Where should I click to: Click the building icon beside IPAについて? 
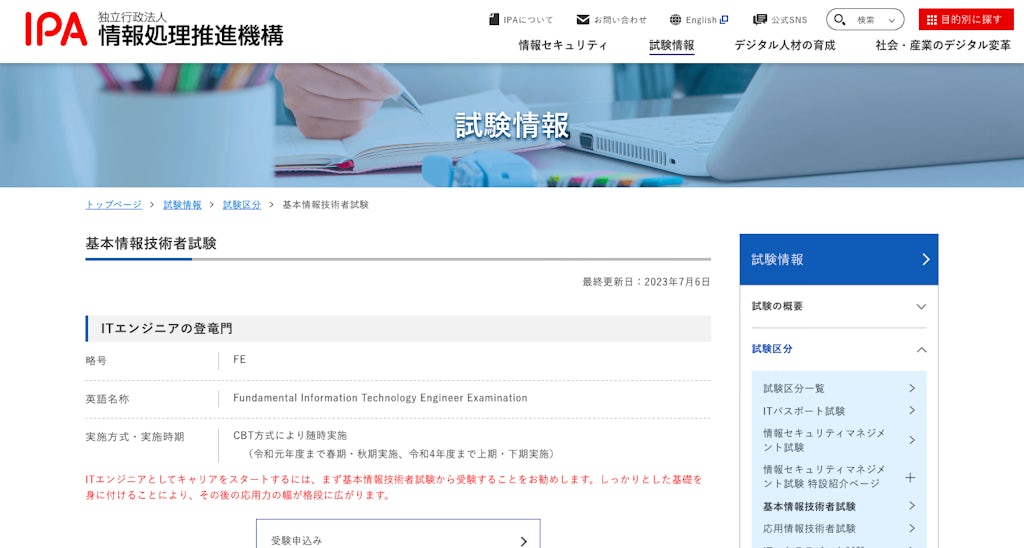click(x=494, y=20)
